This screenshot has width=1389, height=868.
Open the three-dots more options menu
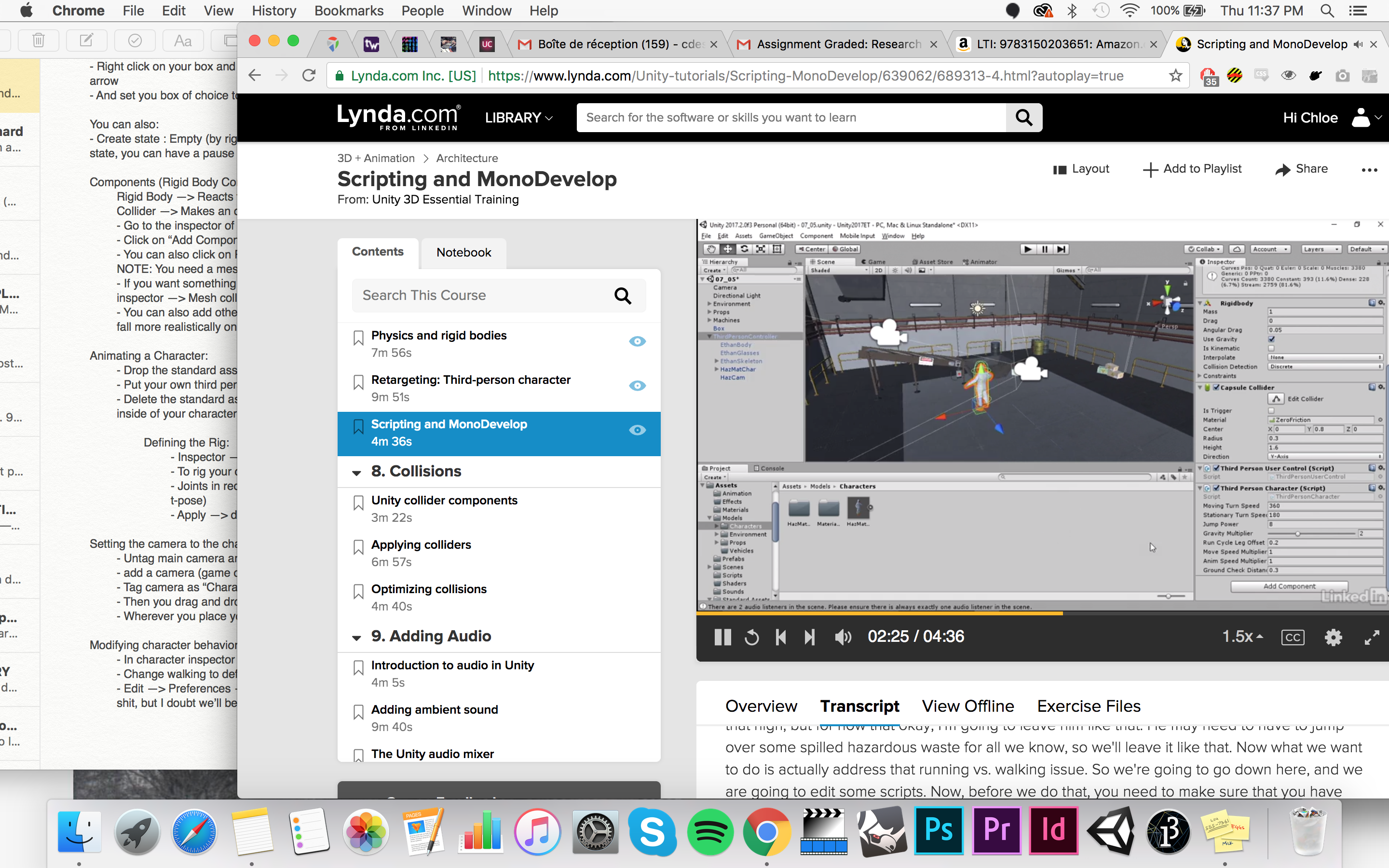[1370, 170]
